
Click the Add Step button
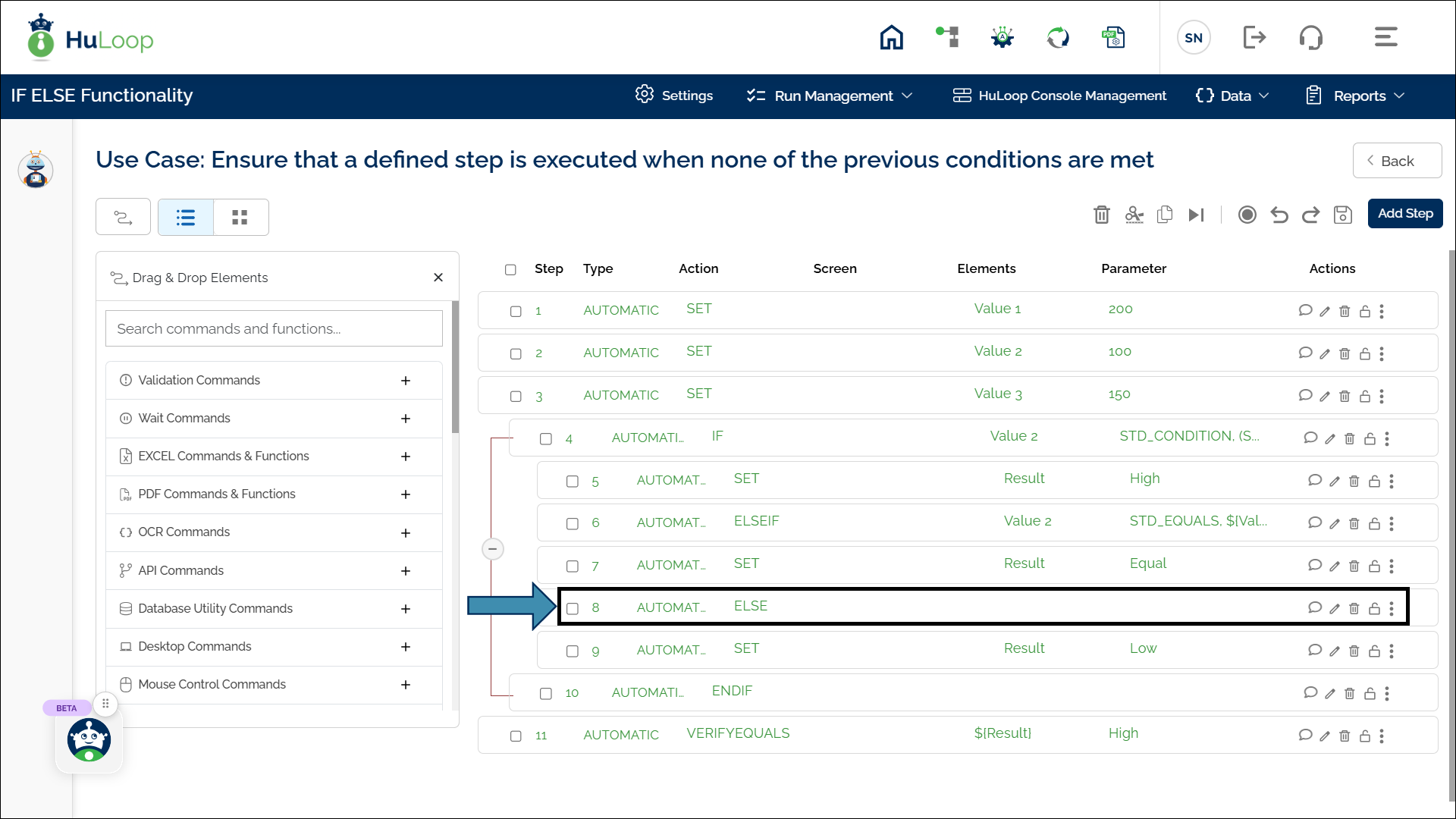1404,214
